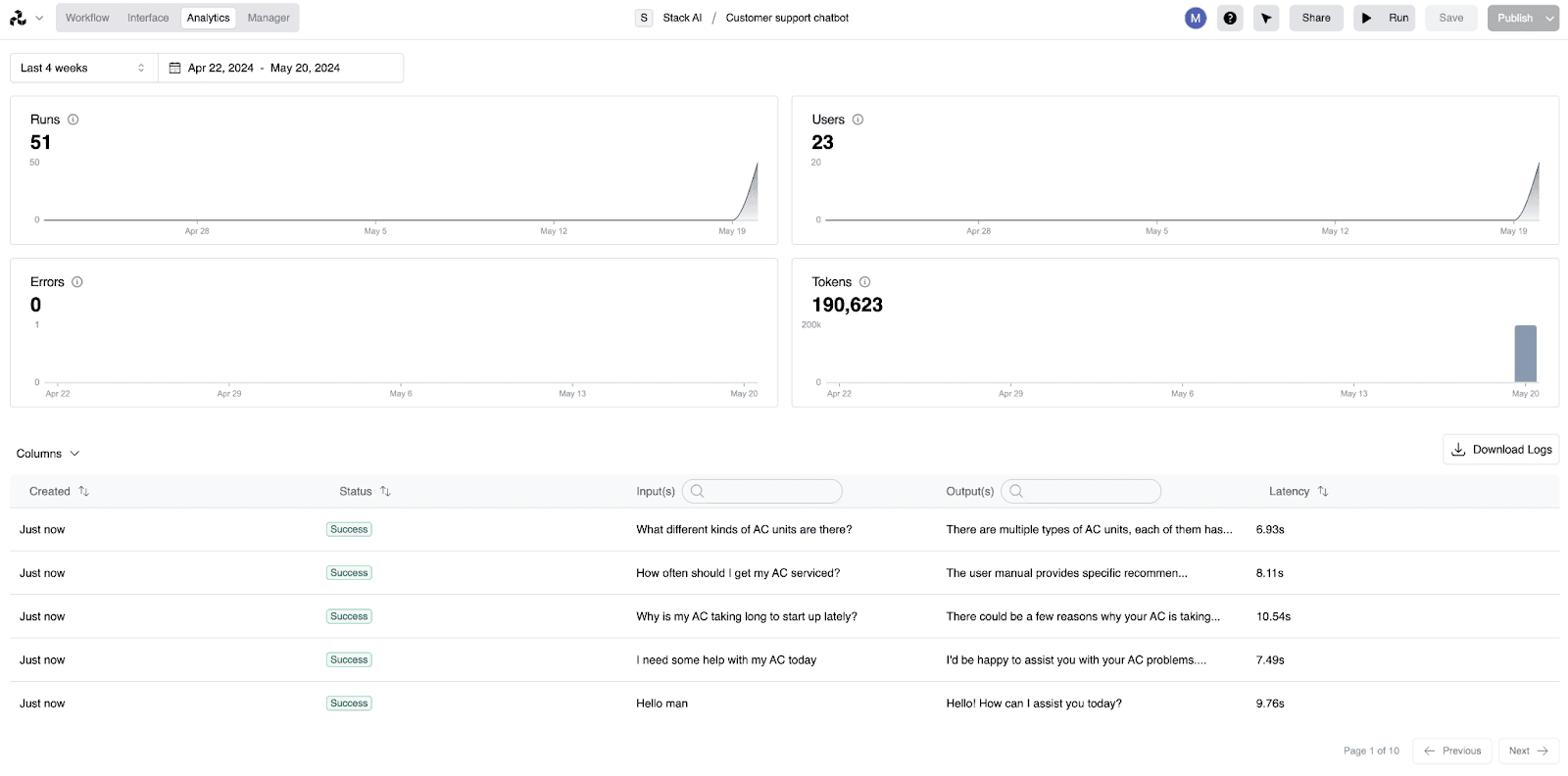Click the Download Logs button
1568x776 pixels.
(x=1501, y=450)
